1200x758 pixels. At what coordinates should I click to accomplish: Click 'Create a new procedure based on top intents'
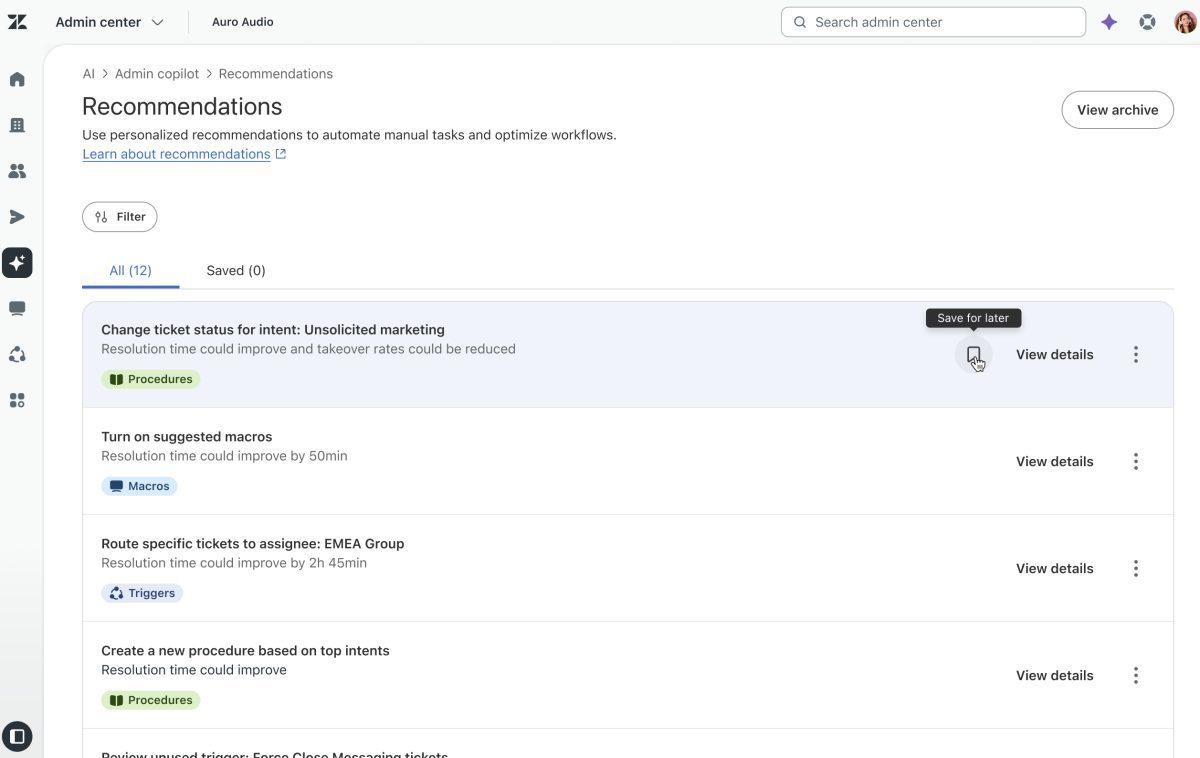click(245, 651)
